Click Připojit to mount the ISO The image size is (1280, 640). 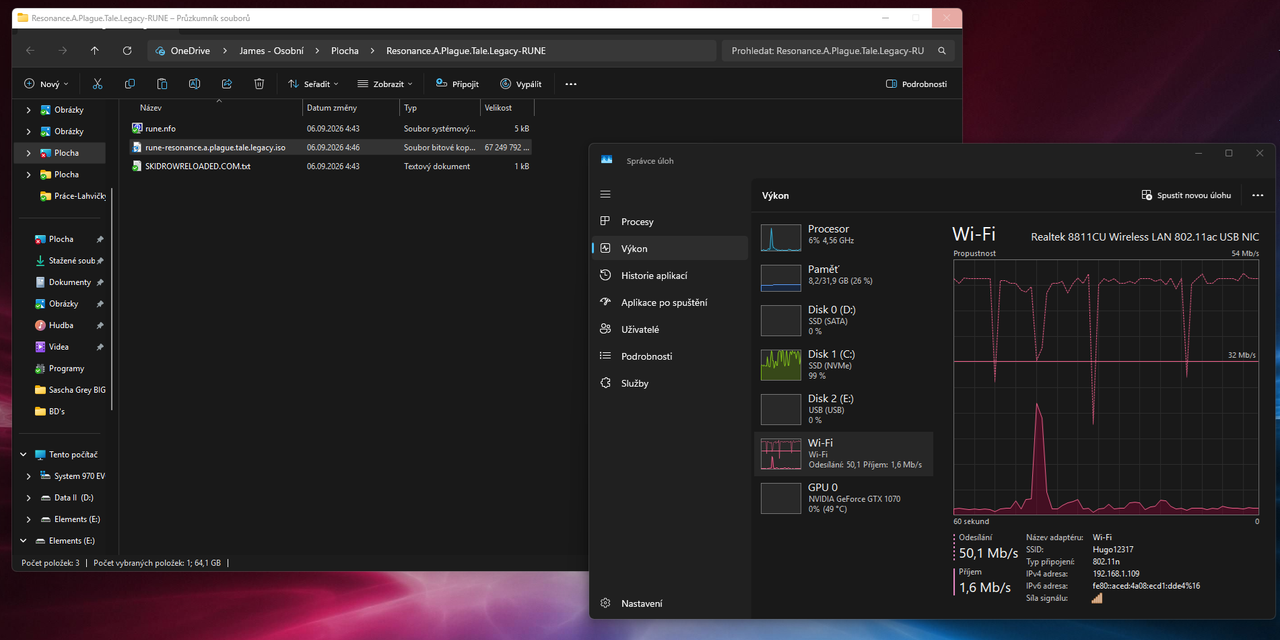(457, 84)
